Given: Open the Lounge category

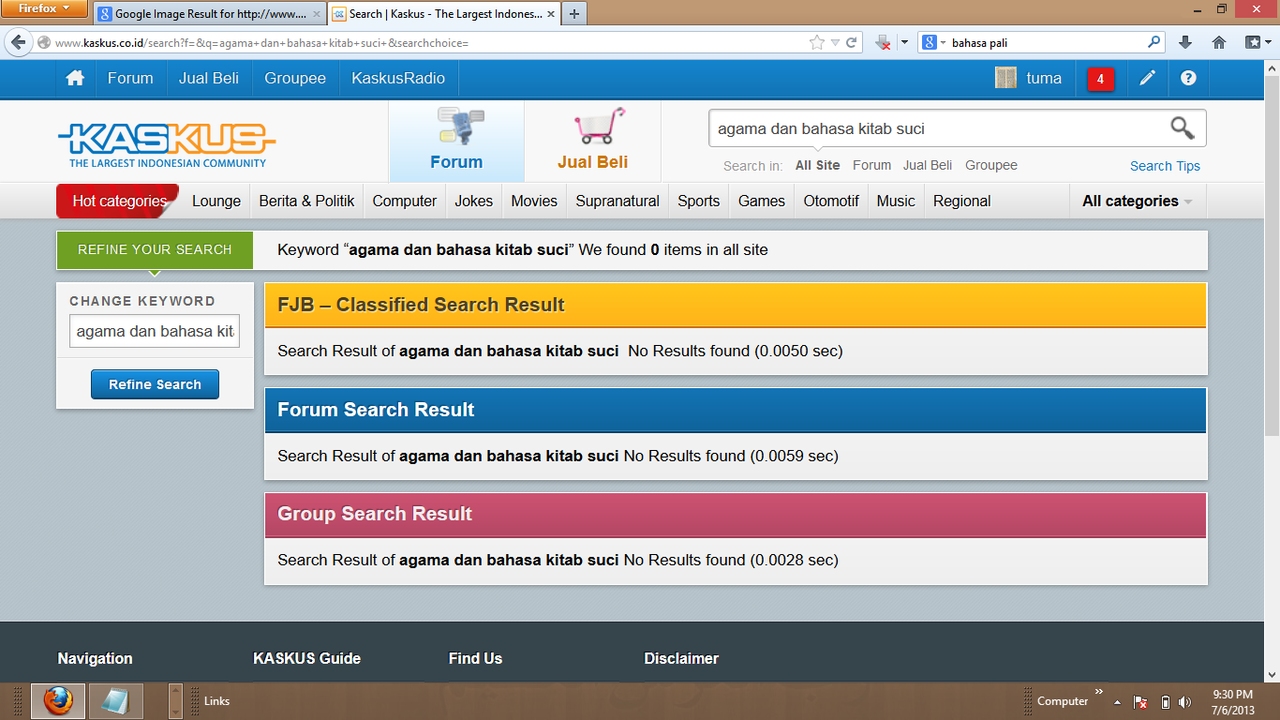Looking at the screenshot, I should (x=216, y=201).
